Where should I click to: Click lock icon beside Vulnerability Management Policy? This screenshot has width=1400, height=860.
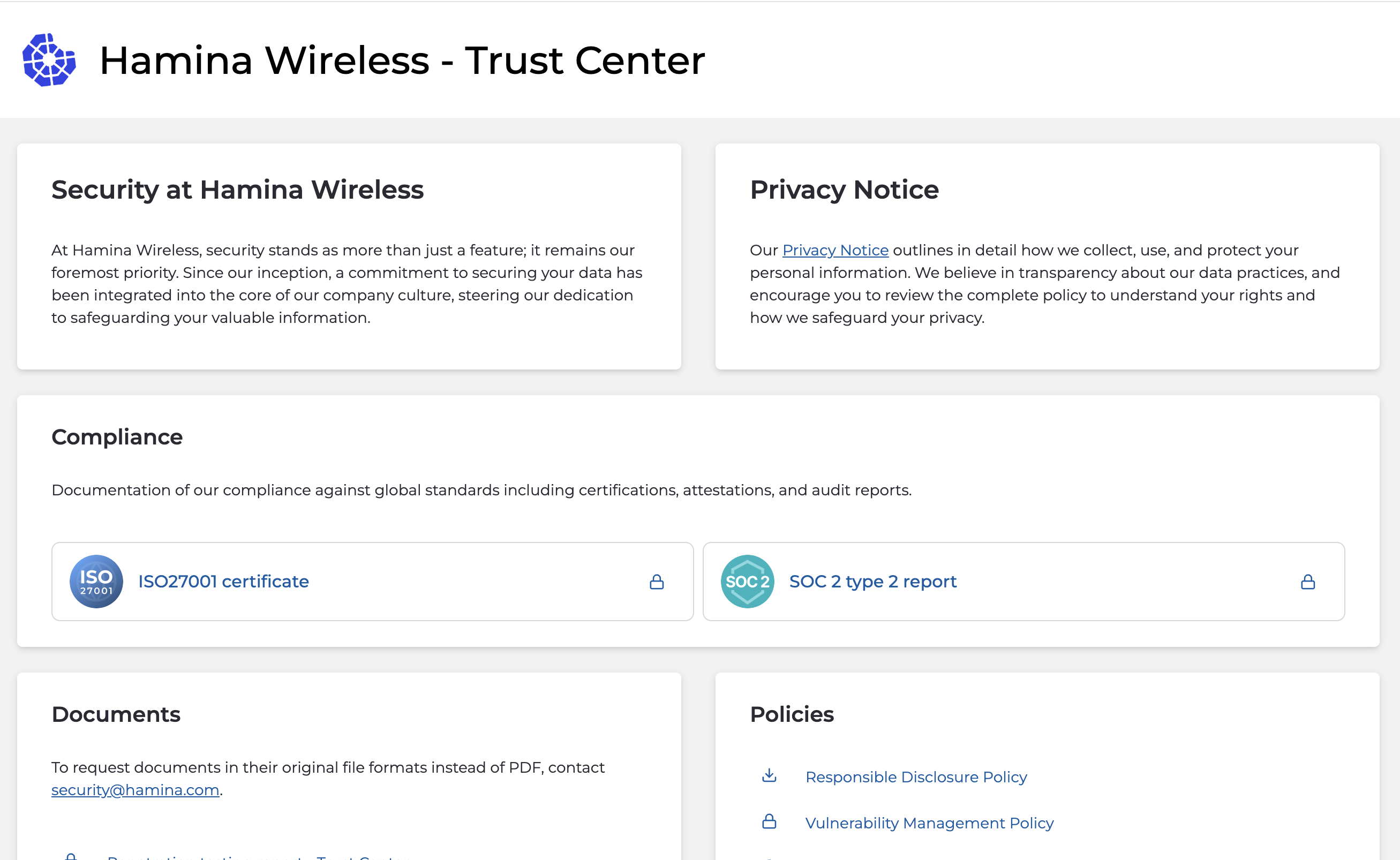769,822
